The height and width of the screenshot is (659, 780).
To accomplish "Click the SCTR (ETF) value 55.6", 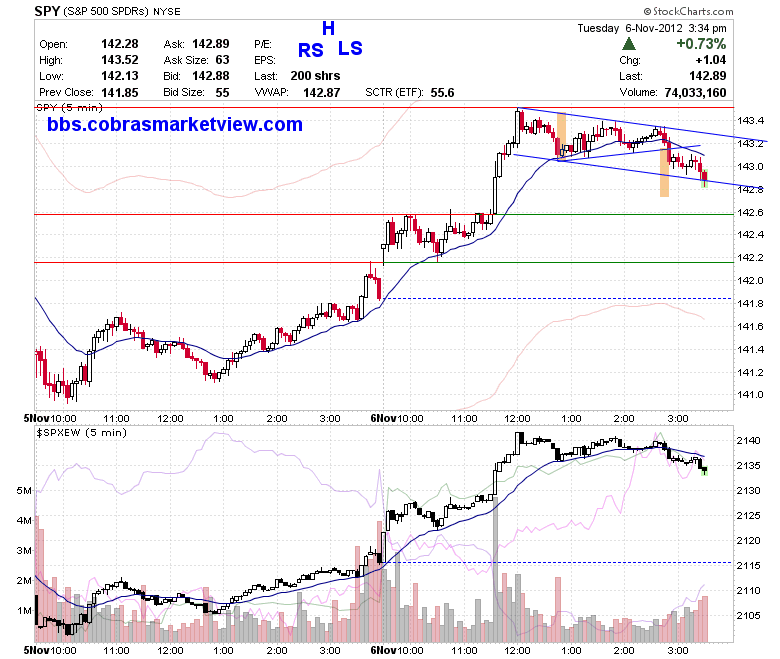I will point(442,93).
